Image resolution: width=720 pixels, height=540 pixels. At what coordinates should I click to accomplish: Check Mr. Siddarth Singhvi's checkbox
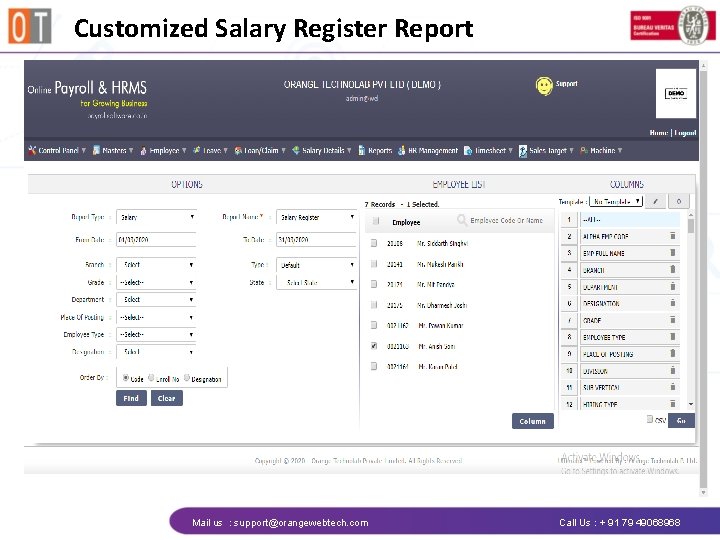(x=374, y=243)
